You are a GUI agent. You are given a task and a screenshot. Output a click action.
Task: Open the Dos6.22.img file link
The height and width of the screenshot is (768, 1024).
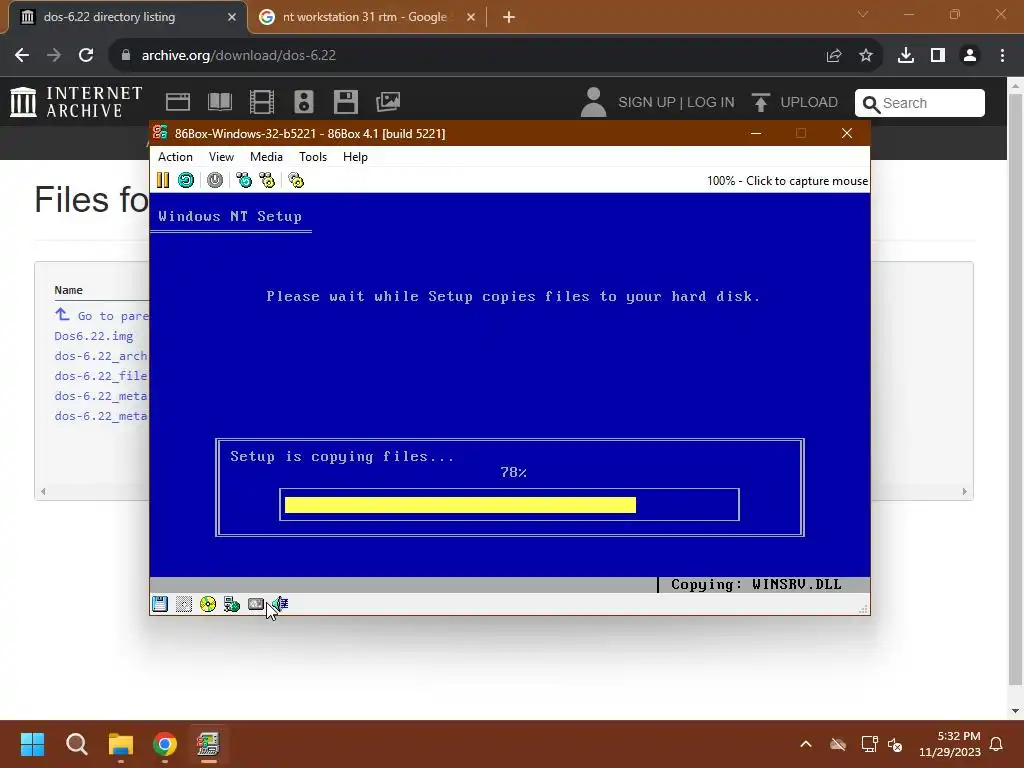pyautogui.click(x=94, y=336)
